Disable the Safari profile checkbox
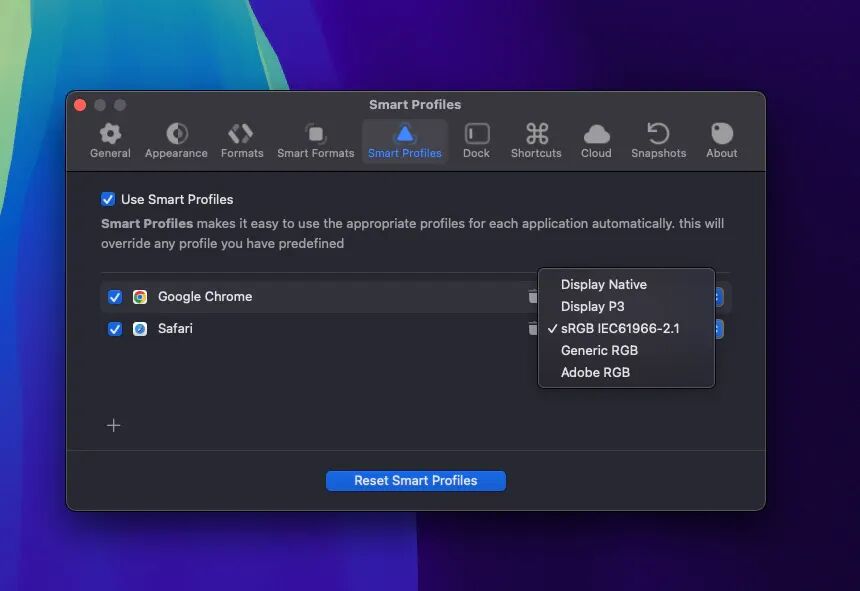This screenshot has height=591, width=860. (115, 329)
